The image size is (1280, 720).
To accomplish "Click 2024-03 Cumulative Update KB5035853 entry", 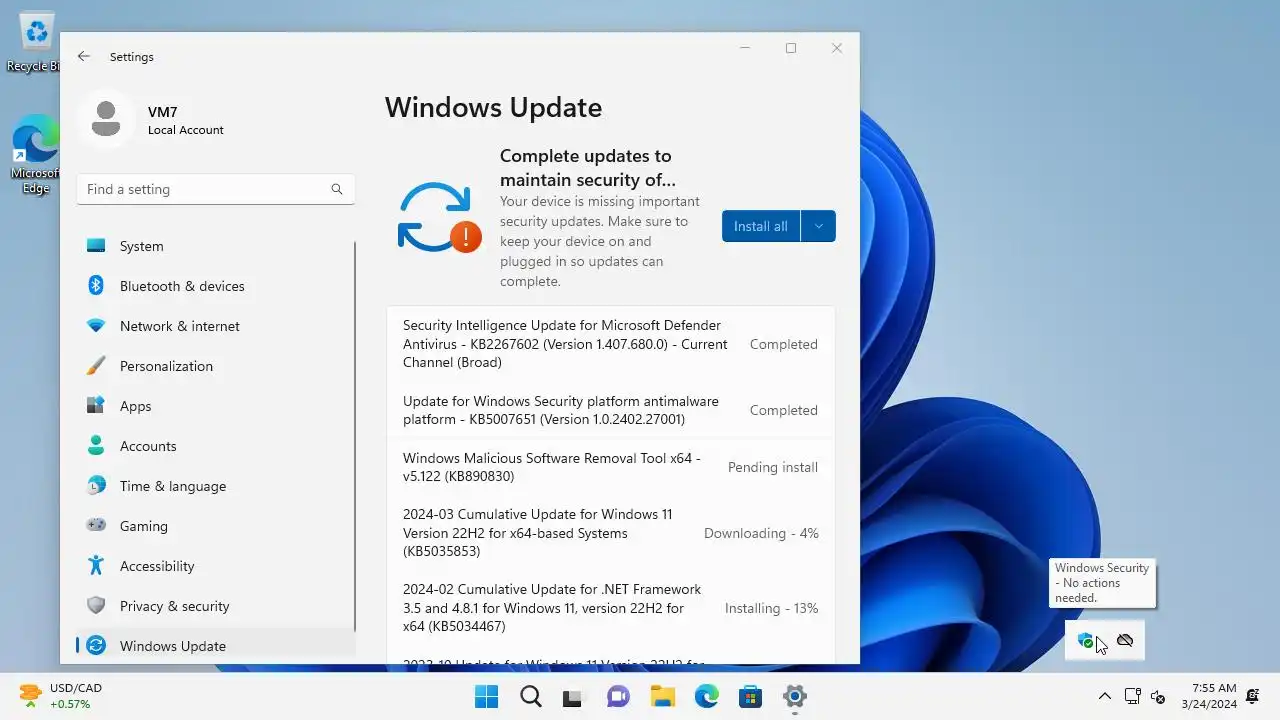I will 610,533.
